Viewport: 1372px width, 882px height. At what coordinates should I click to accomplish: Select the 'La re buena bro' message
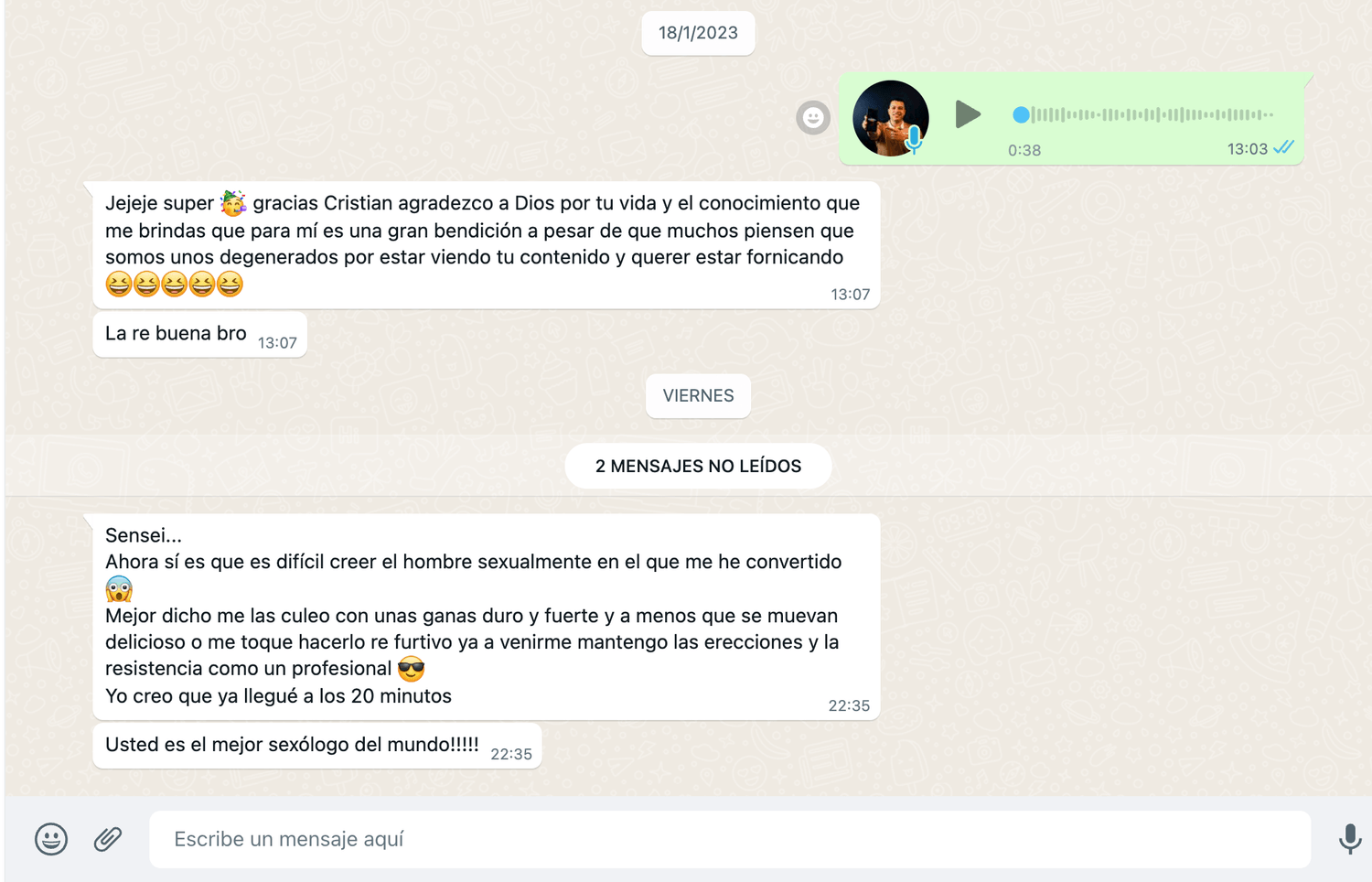click(199, 335)
